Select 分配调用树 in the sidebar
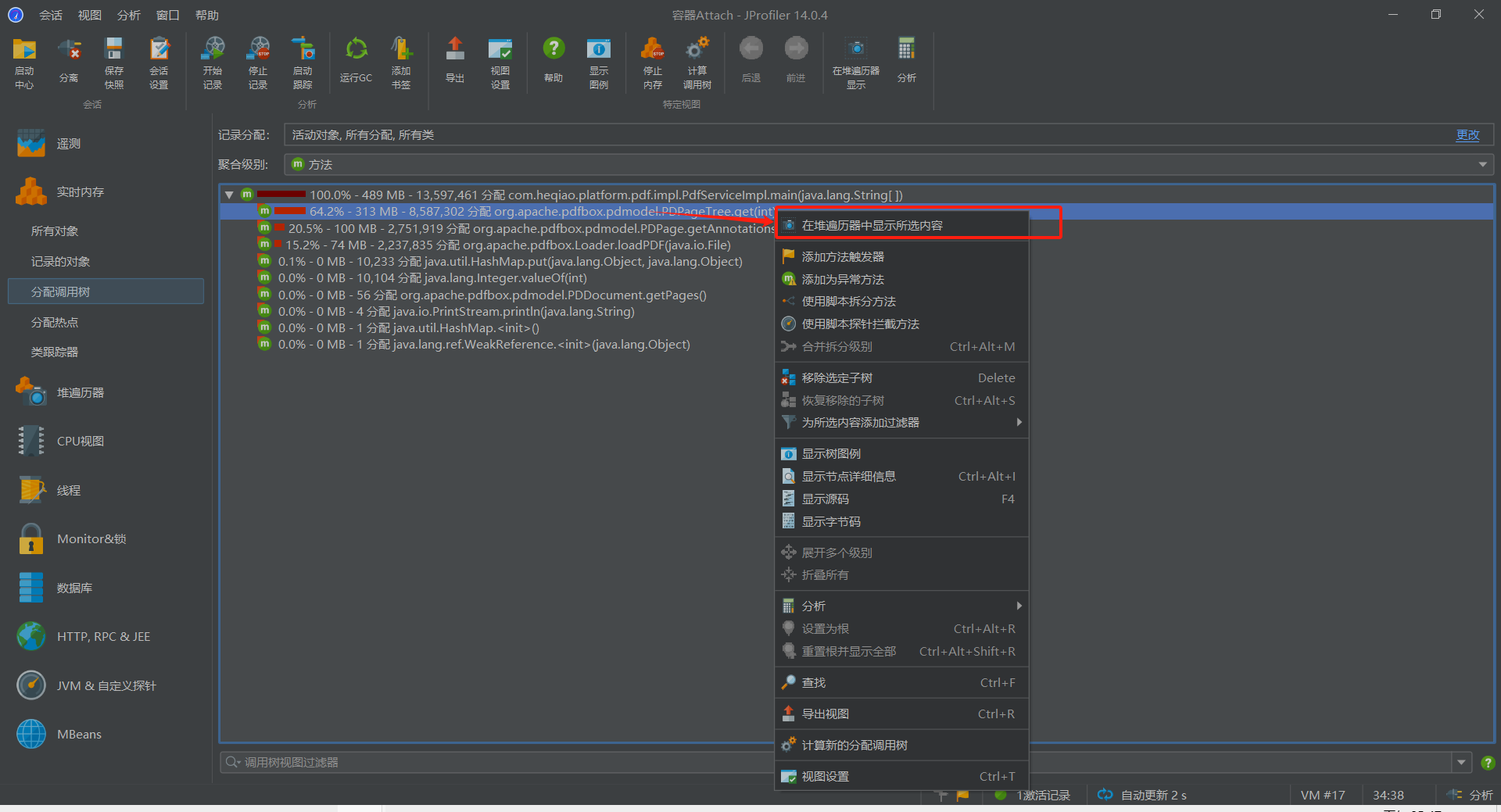The image size is (1501, 812). pyautogui.click(x=106, y=292)
